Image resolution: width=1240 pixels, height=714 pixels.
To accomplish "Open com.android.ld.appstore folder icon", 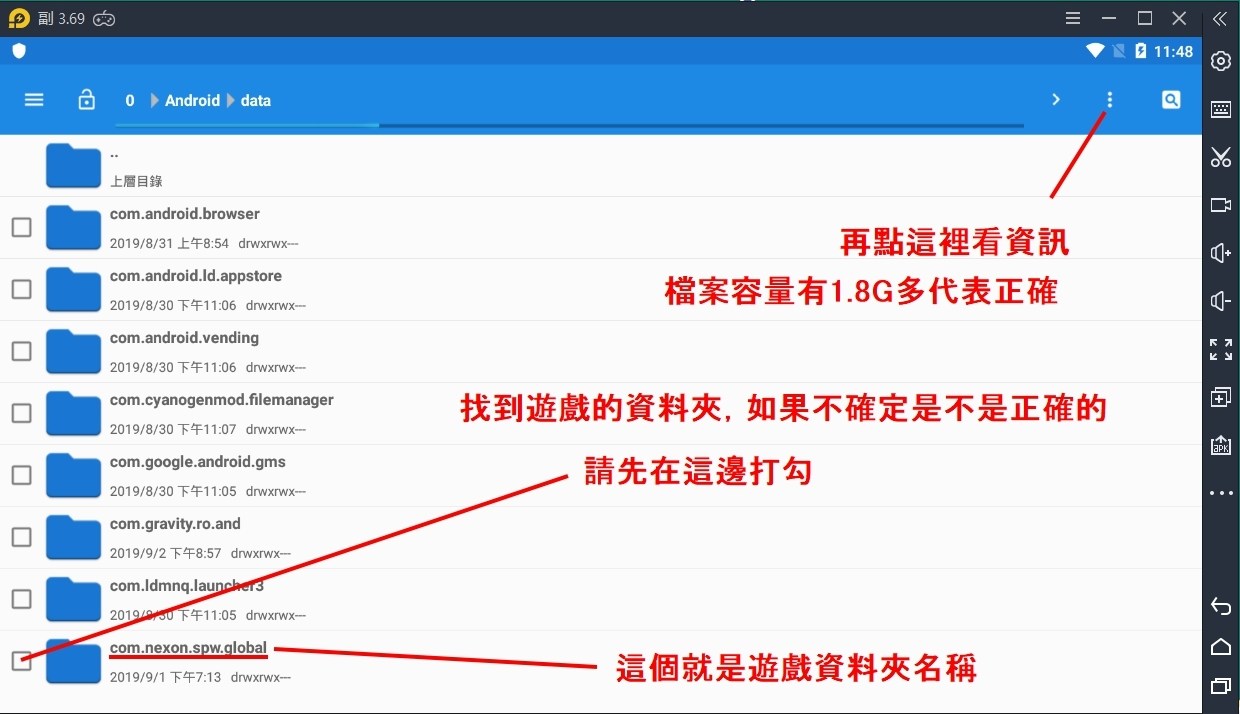I will tap(73, 290).
